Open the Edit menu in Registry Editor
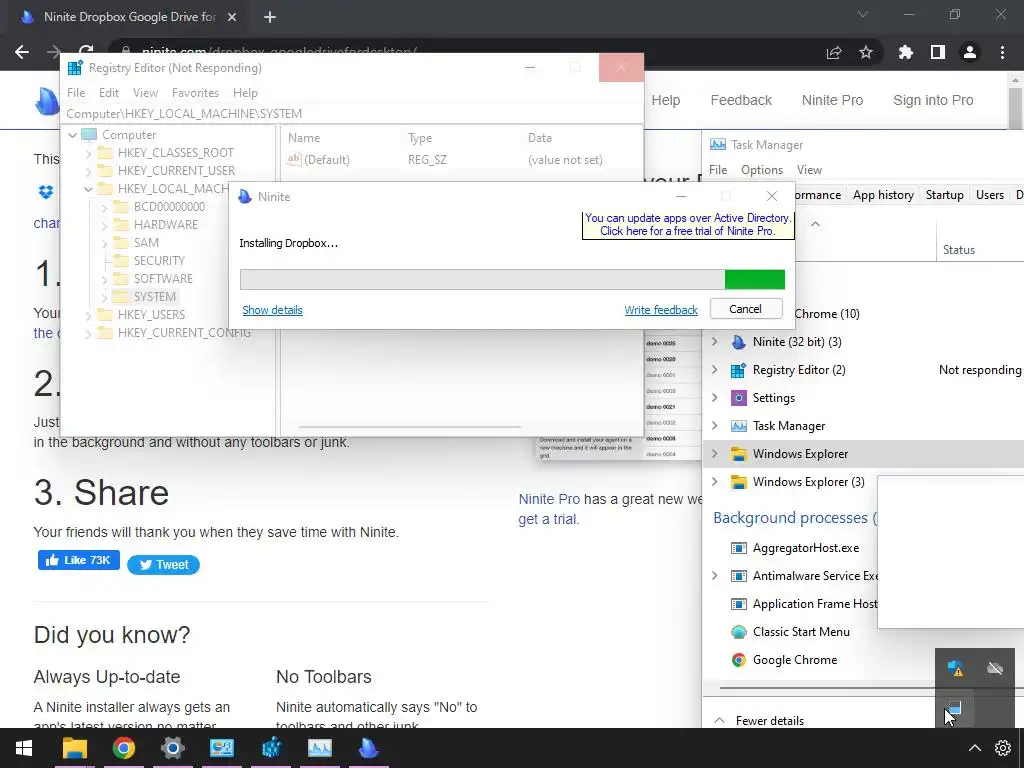1024x768 pixels. tap(108, 93)
